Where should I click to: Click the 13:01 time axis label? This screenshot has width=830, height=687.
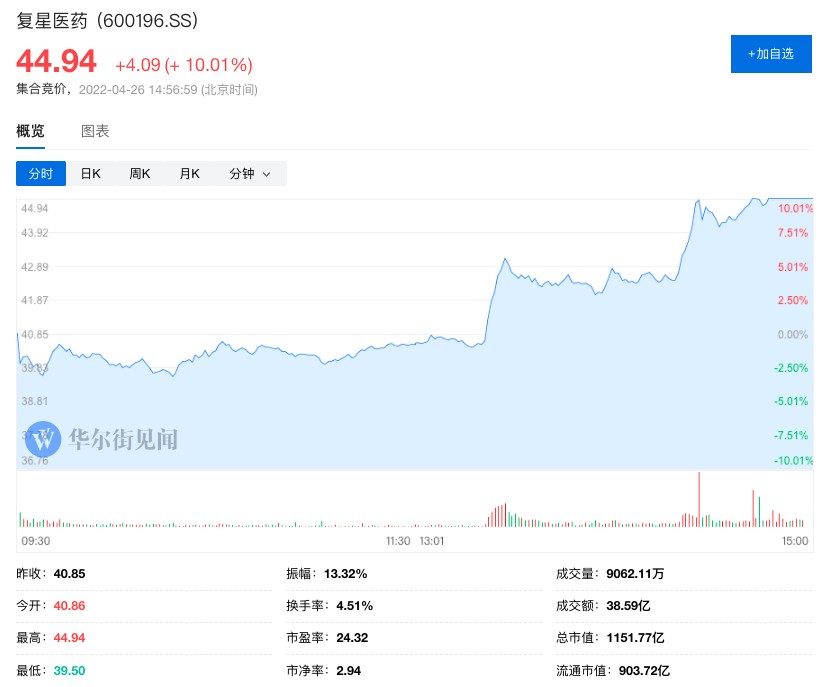432,541
